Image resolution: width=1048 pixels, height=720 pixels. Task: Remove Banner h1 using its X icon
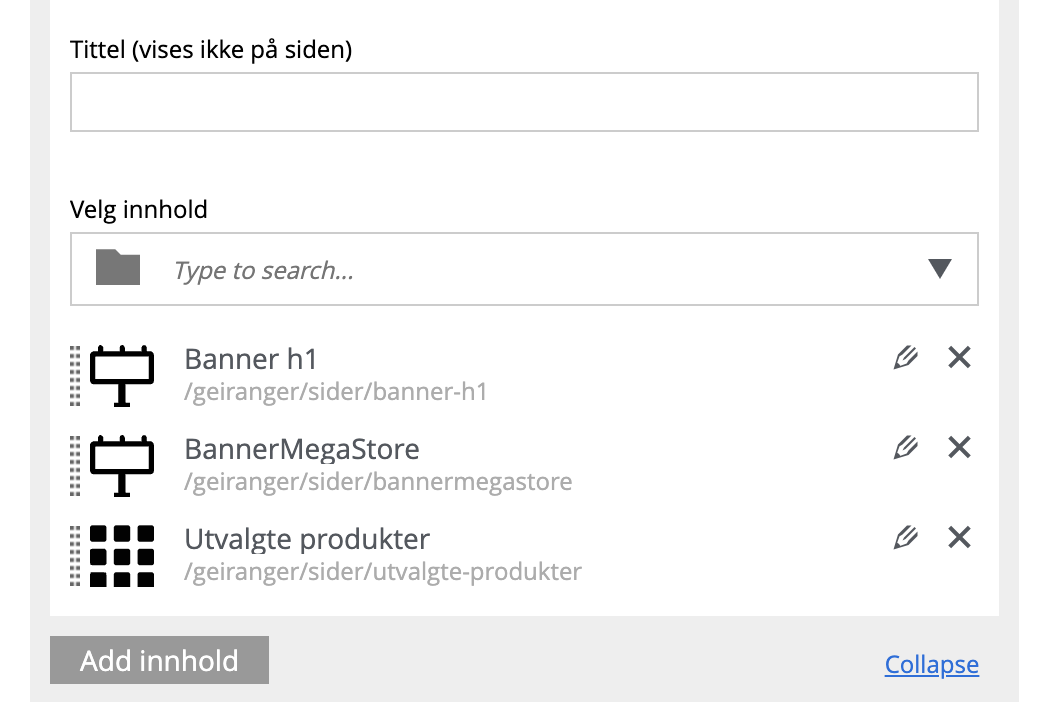click(x=959, y=357)
